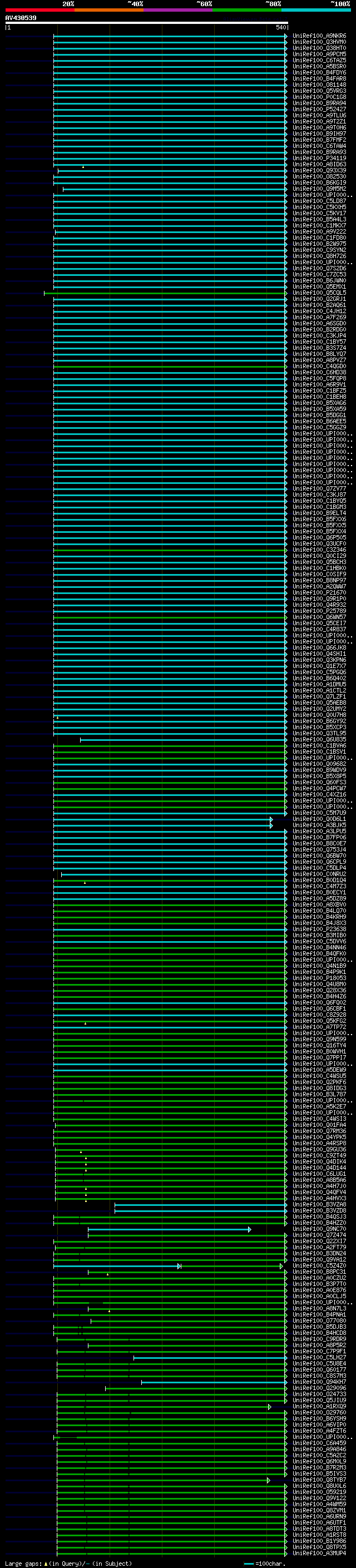Click UniRef100_A3BJK5 entry
Viewport: 356px width, 1568px height.
coord(319,825)
